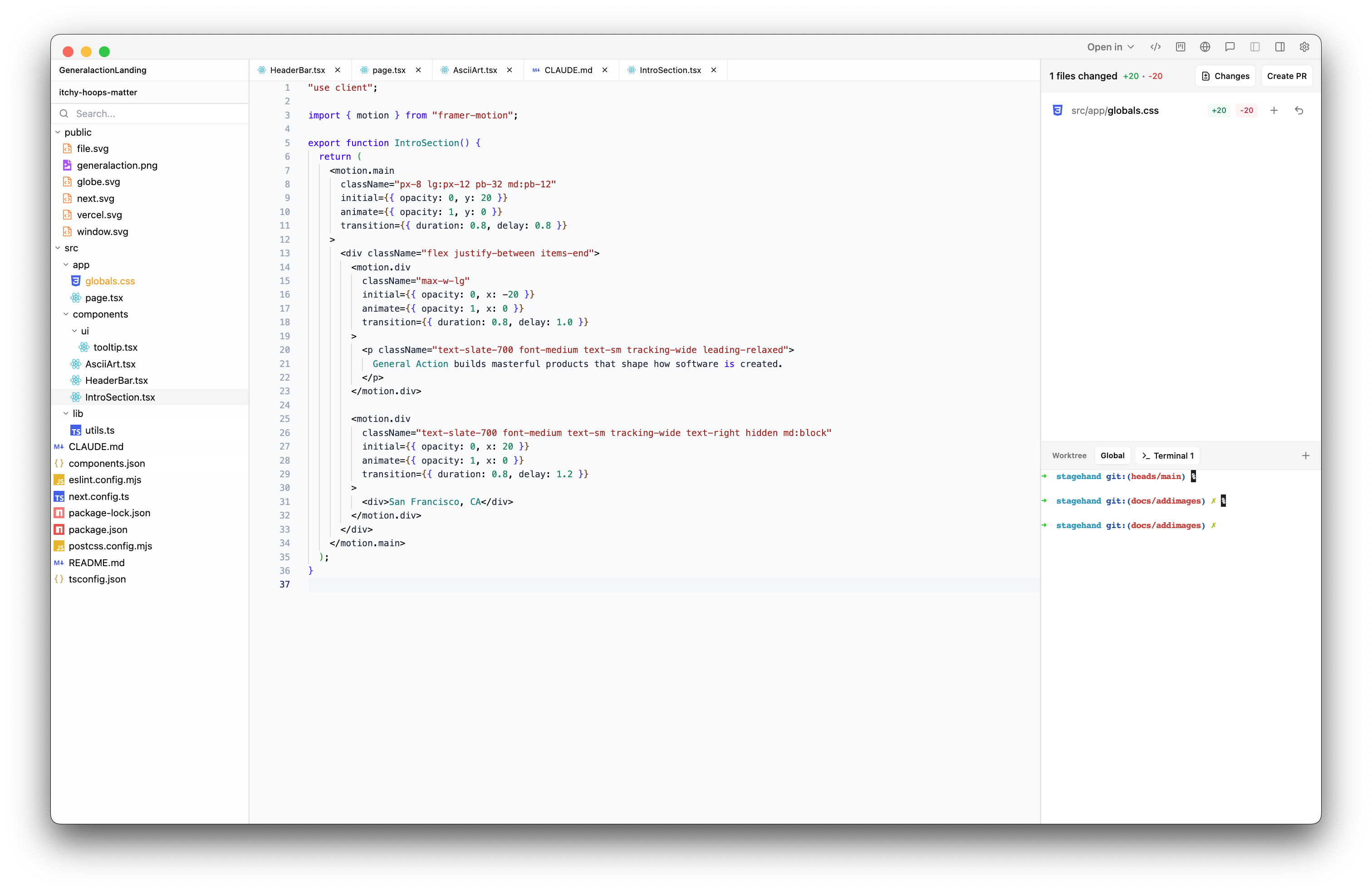
Task: Open the kanban board icon
Action: pyautogui.click(x=1180, y=47)
